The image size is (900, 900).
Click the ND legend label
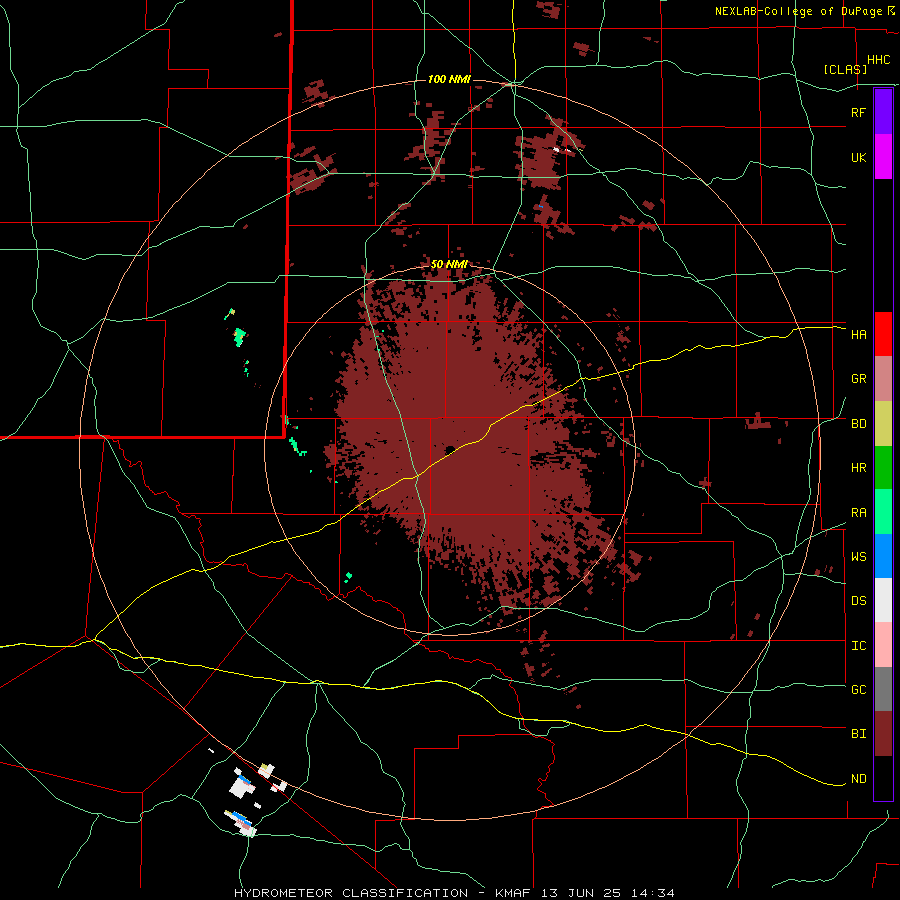(858, 779)
